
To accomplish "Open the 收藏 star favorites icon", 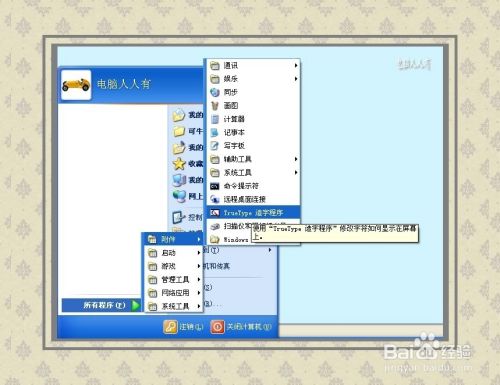I will [179, 164].
